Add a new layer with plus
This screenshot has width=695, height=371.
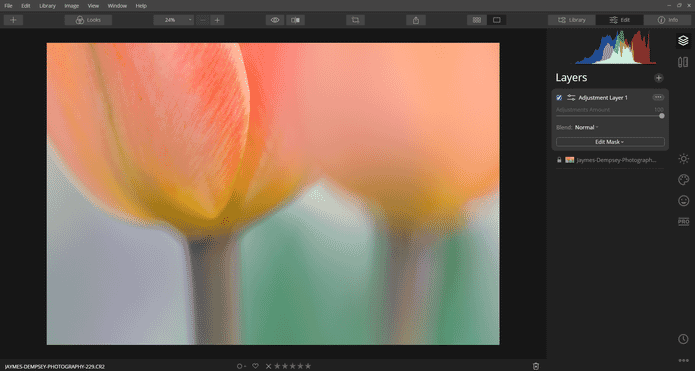click(659, 78)
